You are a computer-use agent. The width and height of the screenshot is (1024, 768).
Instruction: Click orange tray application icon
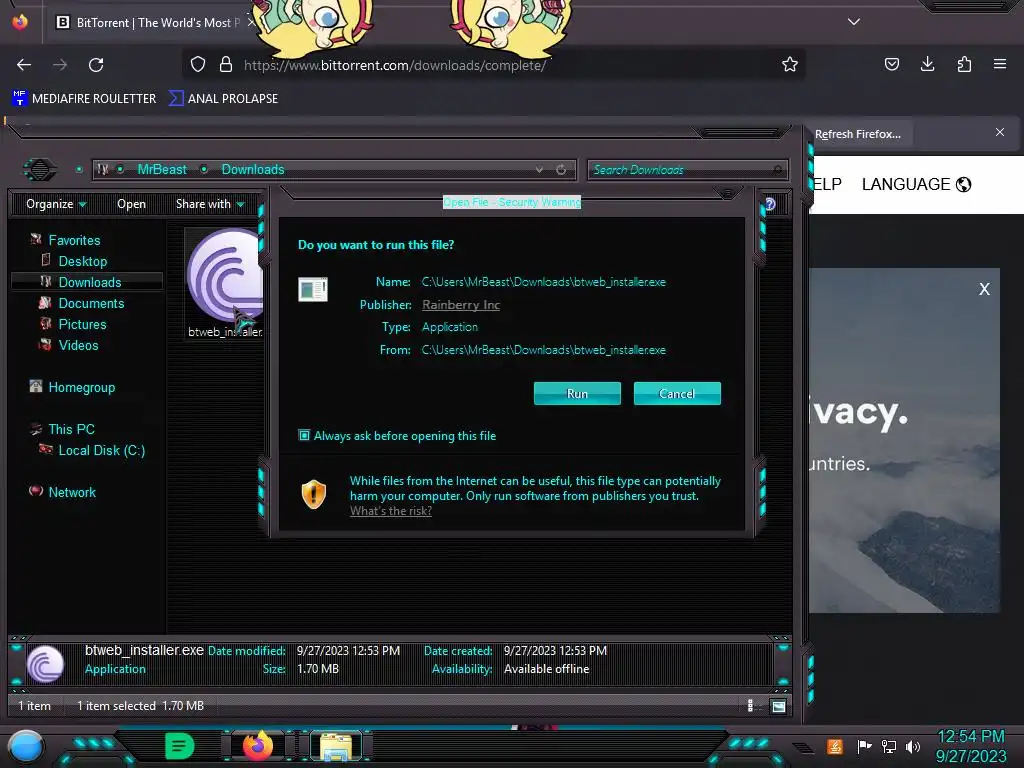(835, 746)
